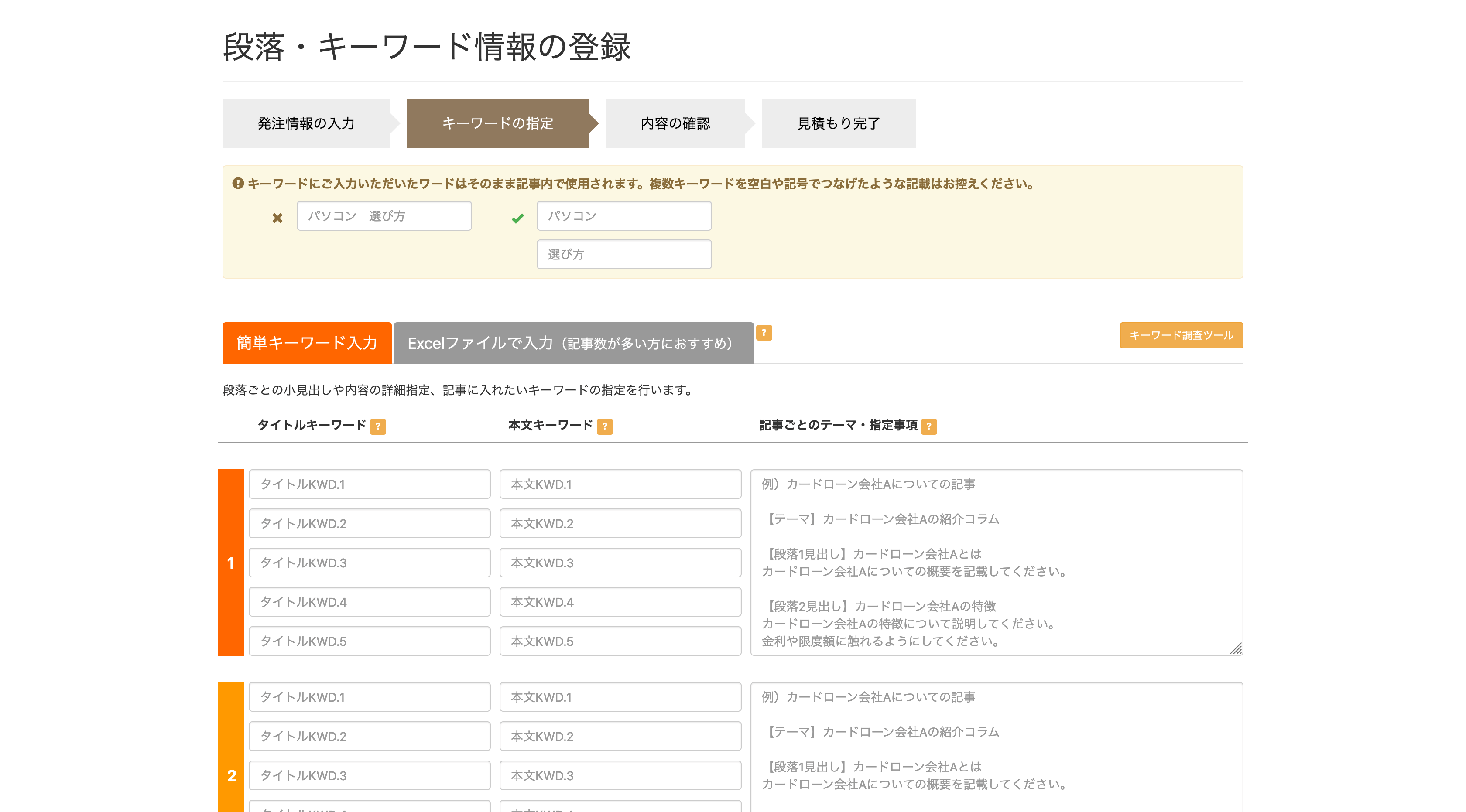Go to step 発注情報の入力
The height and width of the screenshot is (812, 1466).
(306, 123)
